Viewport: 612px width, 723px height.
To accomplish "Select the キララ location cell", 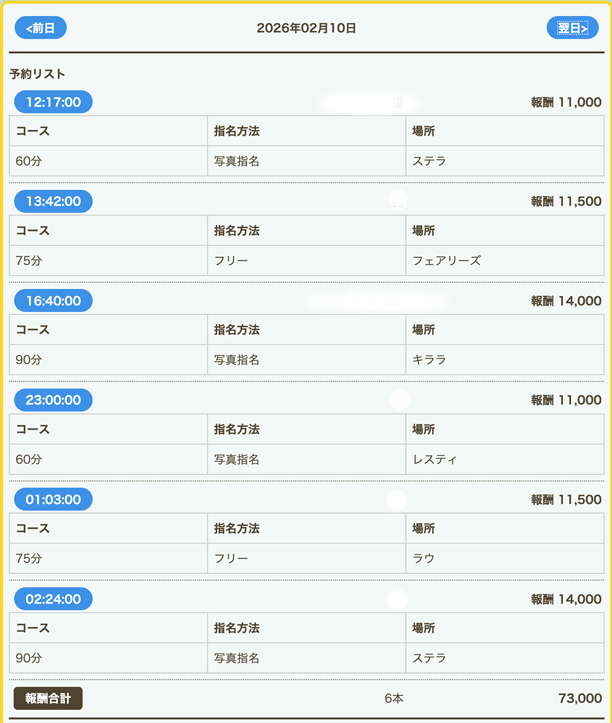I will (x=429, y=360).
